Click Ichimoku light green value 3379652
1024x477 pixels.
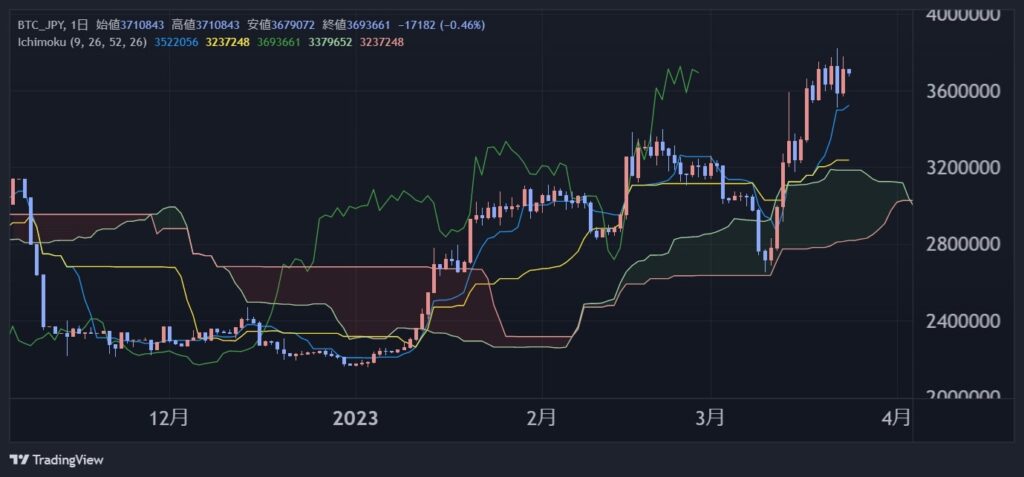(x=330, y=42)
